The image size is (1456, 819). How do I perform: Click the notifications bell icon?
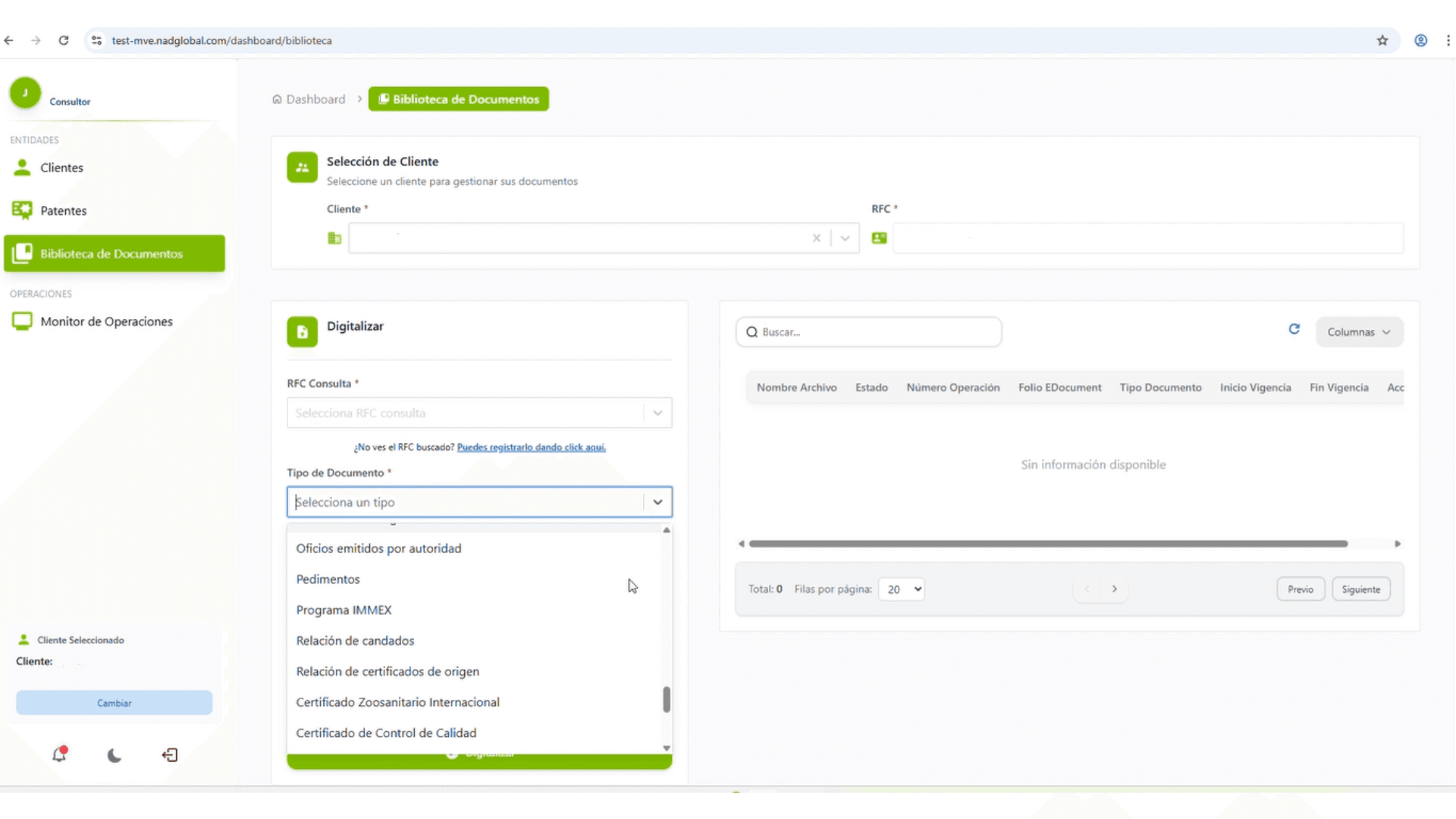(x=59, y=755)
